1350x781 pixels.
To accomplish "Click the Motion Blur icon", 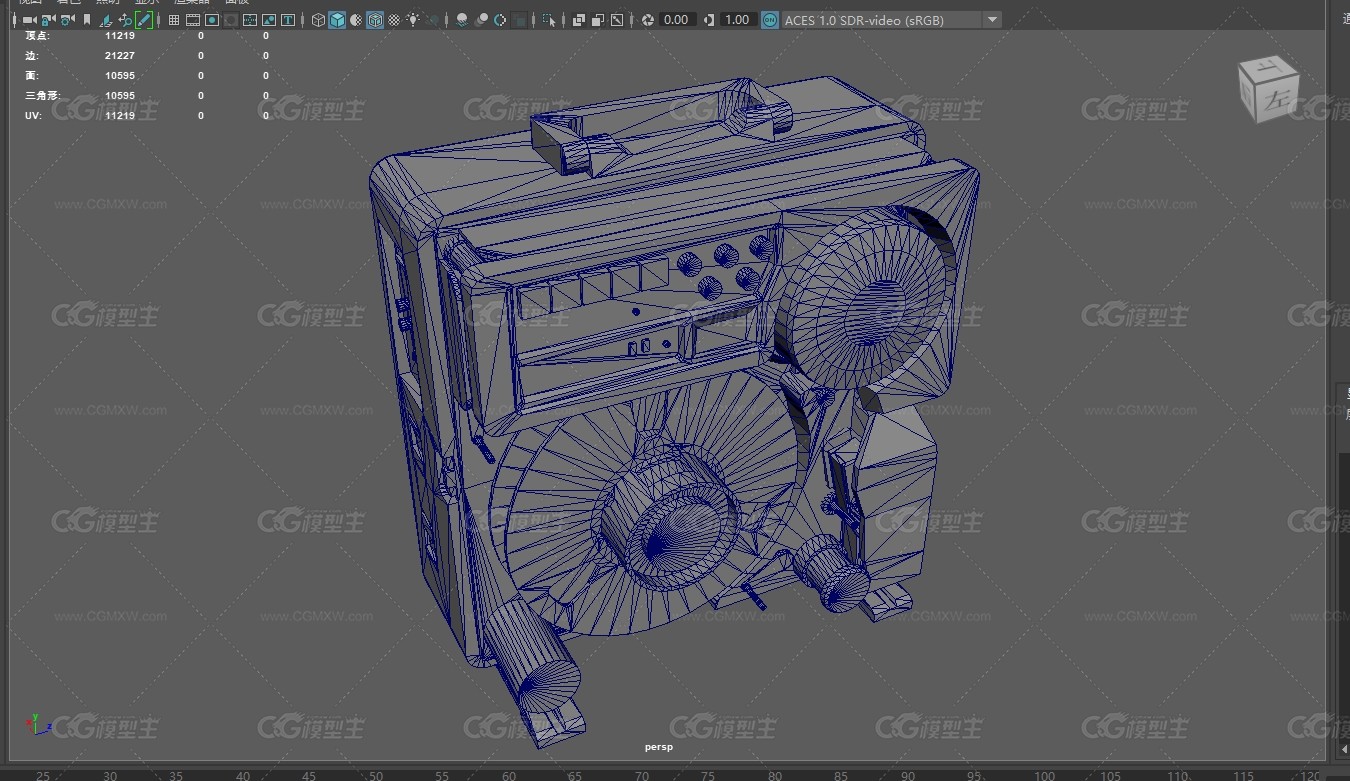I will [x=481, y=19].
